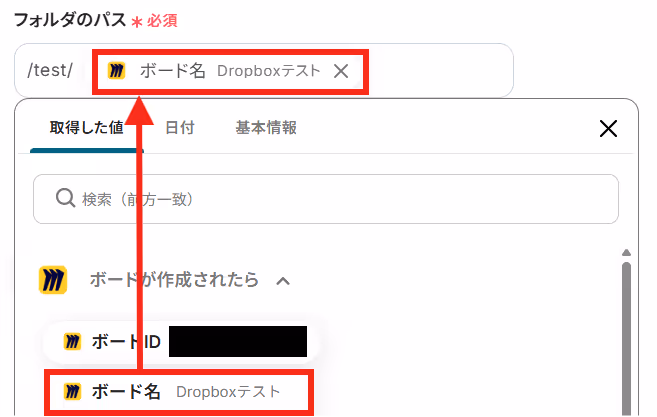Click the Miro icon in the path chip

116,70
